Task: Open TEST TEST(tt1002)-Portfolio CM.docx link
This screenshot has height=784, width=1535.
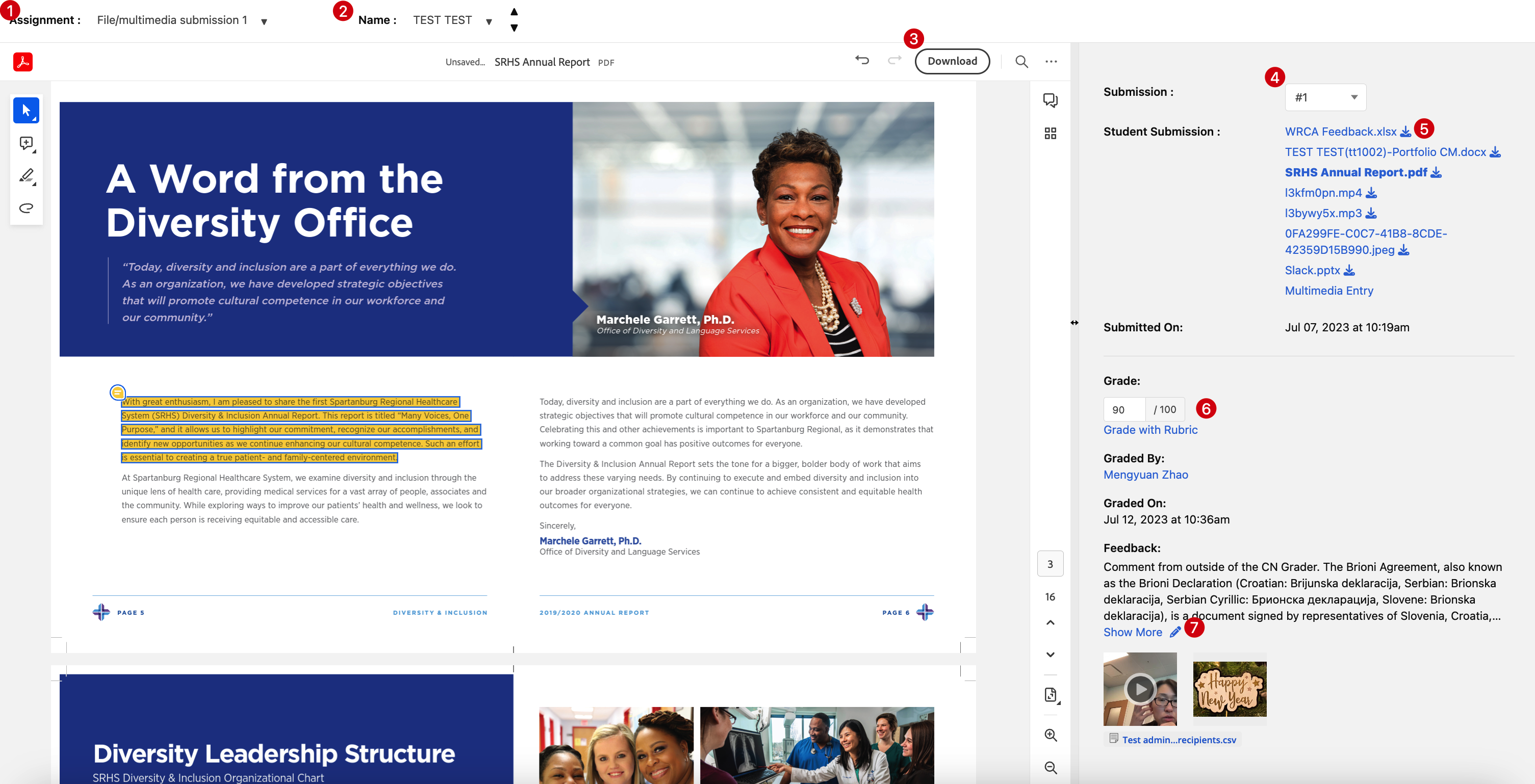Action: pos(1385,152)
